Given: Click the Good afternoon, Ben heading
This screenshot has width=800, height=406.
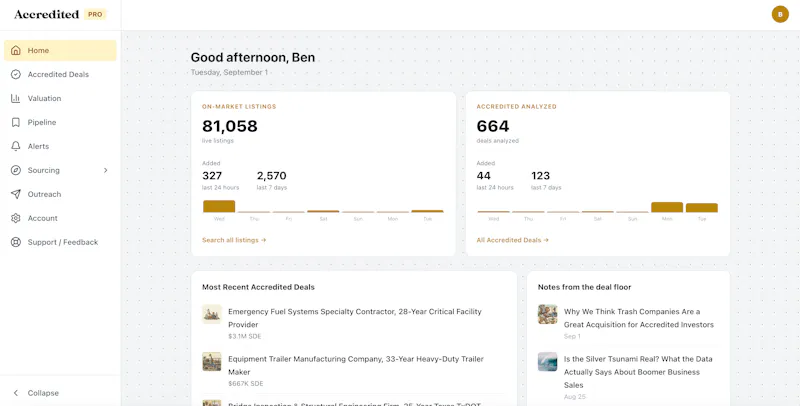Looking at the screenshot, I should pyautogui.click(x=253, y=57).
